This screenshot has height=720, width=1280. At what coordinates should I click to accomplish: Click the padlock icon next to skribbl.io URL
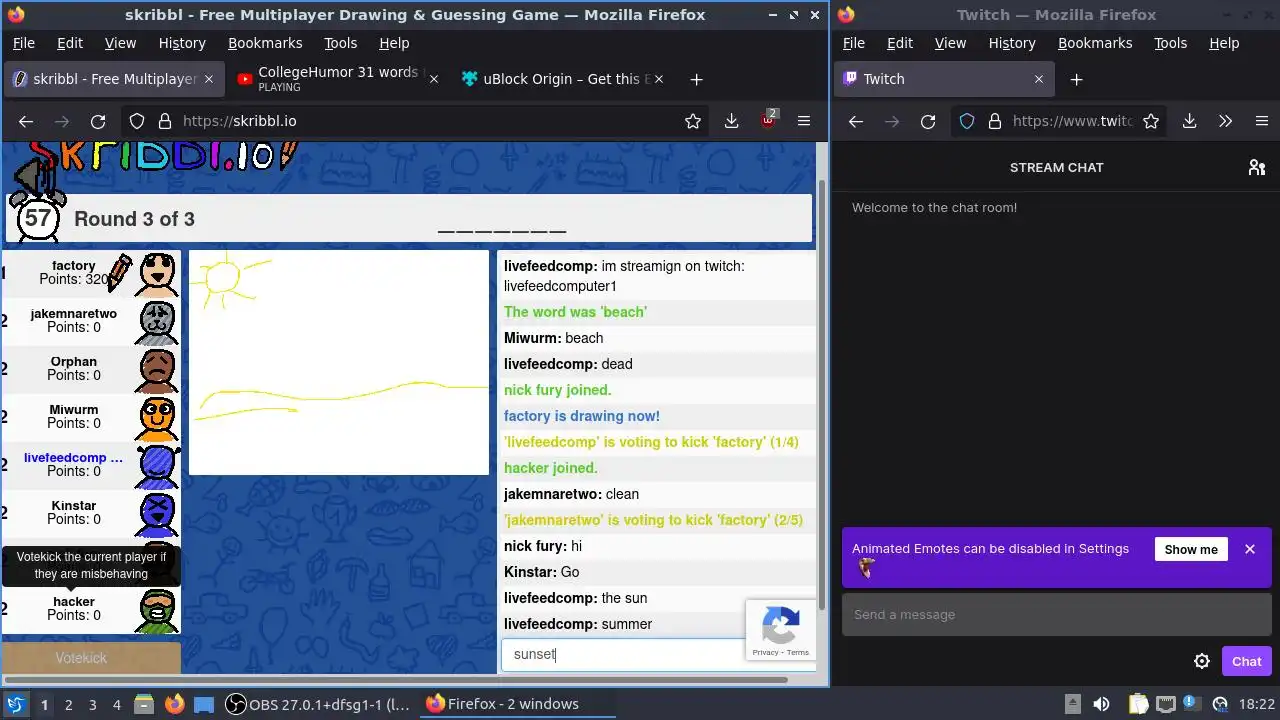pos(164,121)
